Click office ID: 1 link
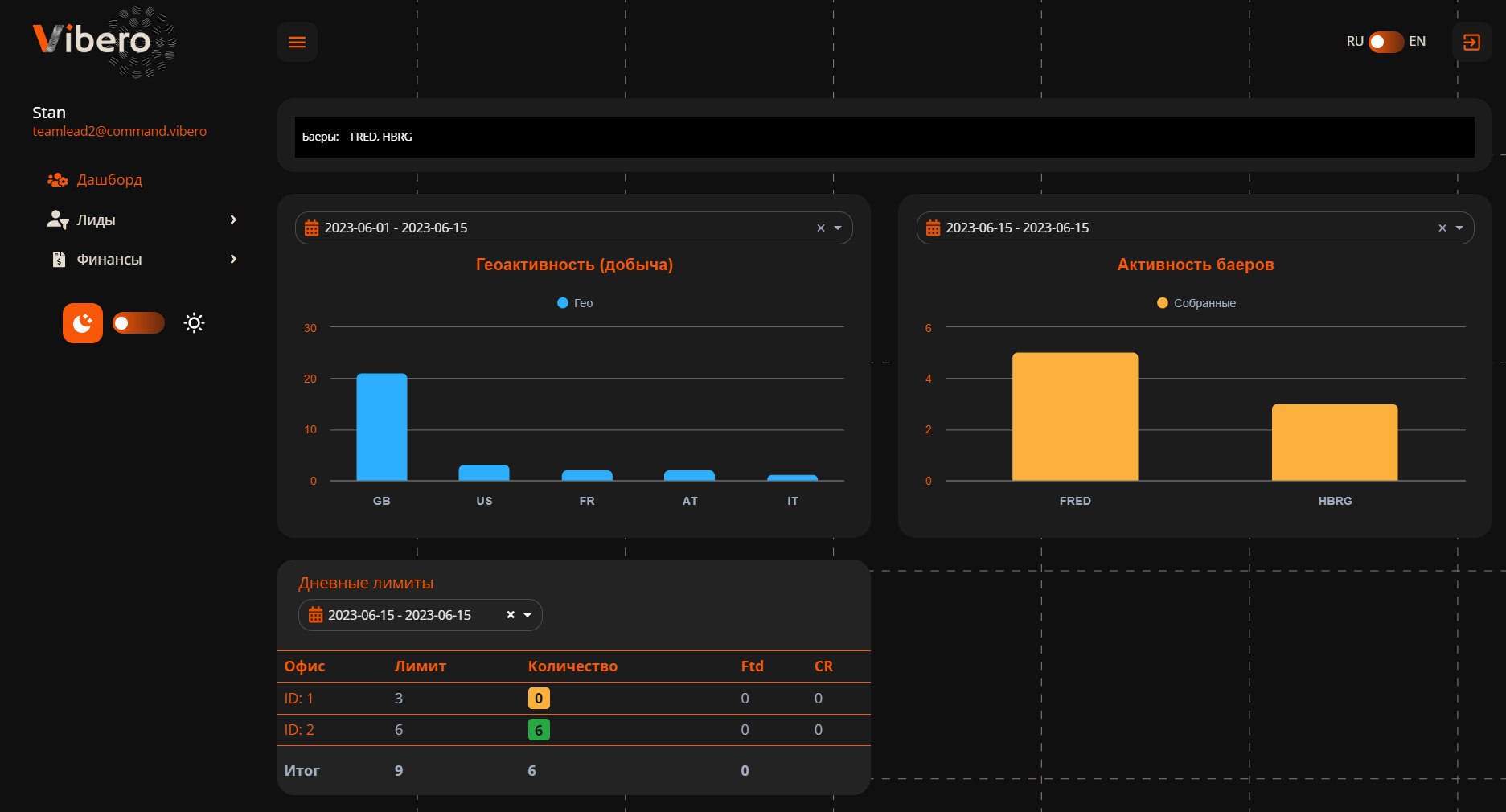Image resolution: width=1506 pixels, height=812 pixels. click(x=299, y=699)
